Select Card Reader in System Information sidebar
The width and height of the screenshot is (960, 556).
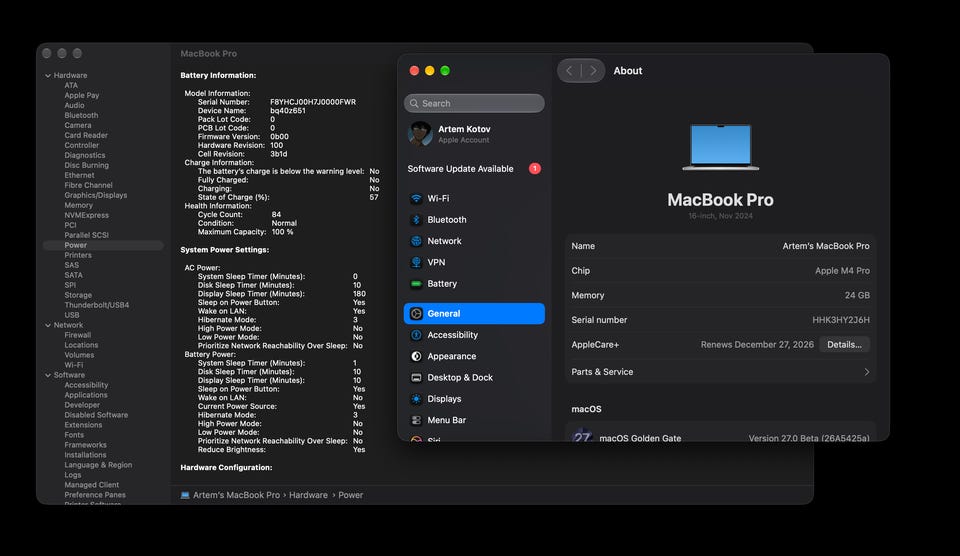pos(86,135)
